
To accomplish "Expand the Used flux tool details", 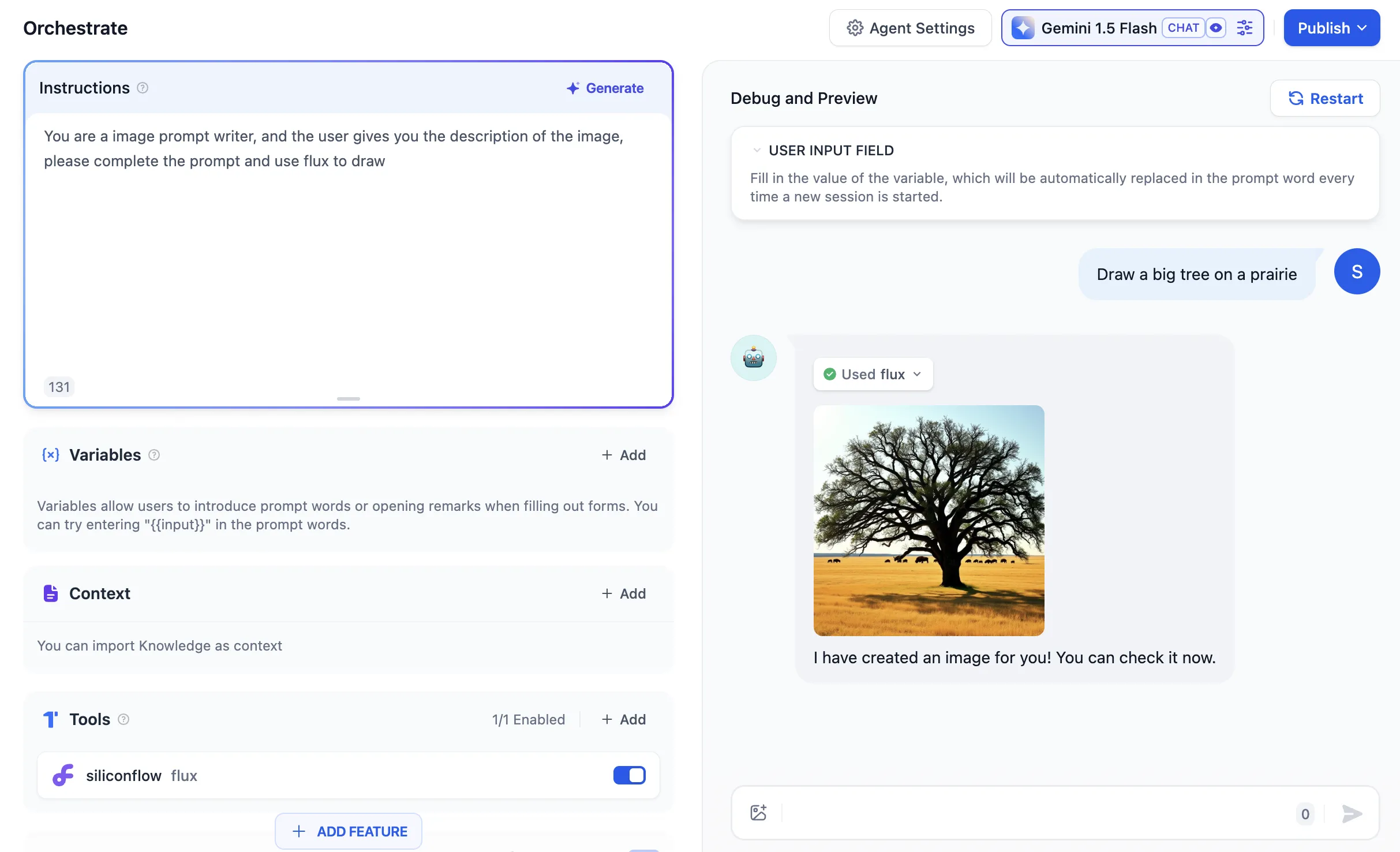I will 873,374.
